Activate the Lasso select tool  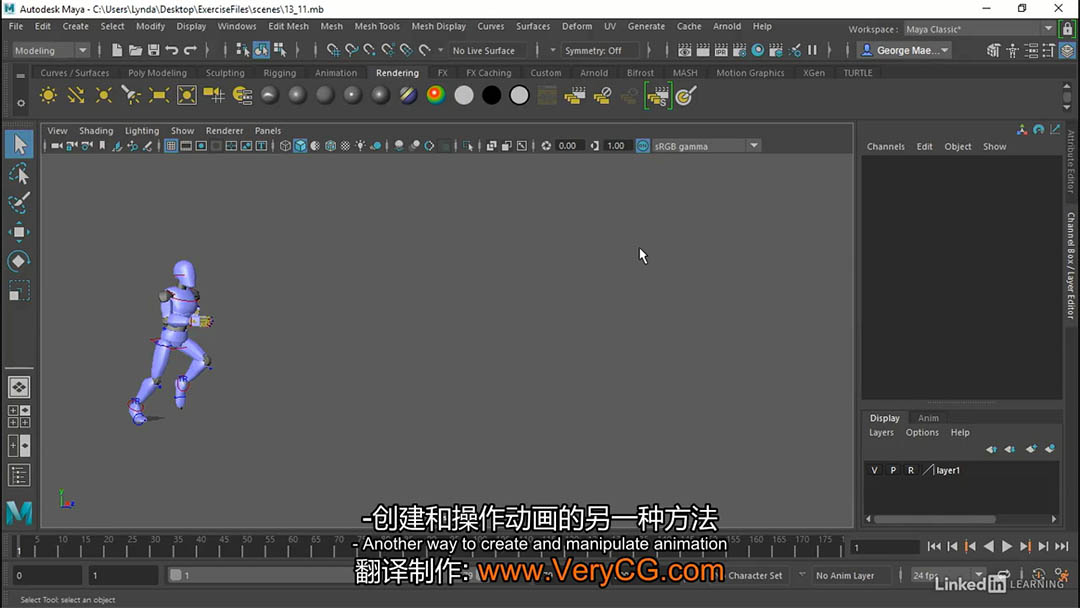19,174
